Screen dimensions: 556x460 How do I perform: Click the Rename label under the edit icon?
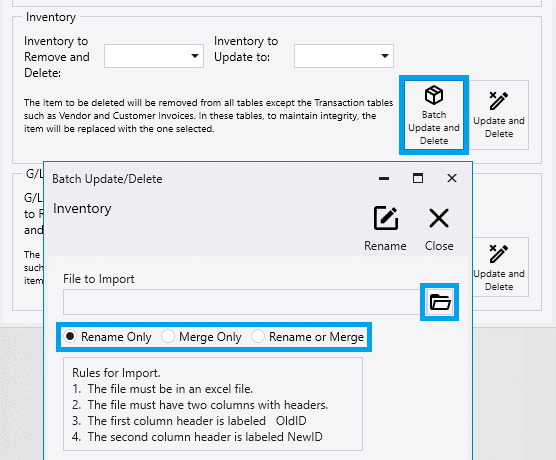[385, 246]
